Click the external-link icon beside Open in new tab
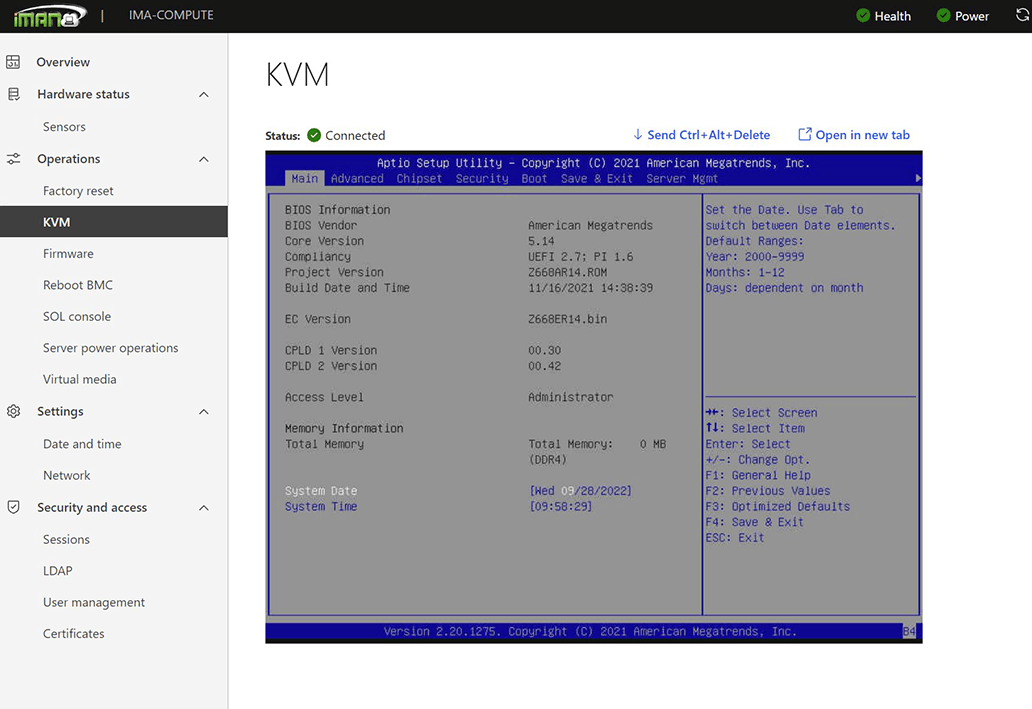Screen dimensions: 1032x709 [x=804, y=134]
